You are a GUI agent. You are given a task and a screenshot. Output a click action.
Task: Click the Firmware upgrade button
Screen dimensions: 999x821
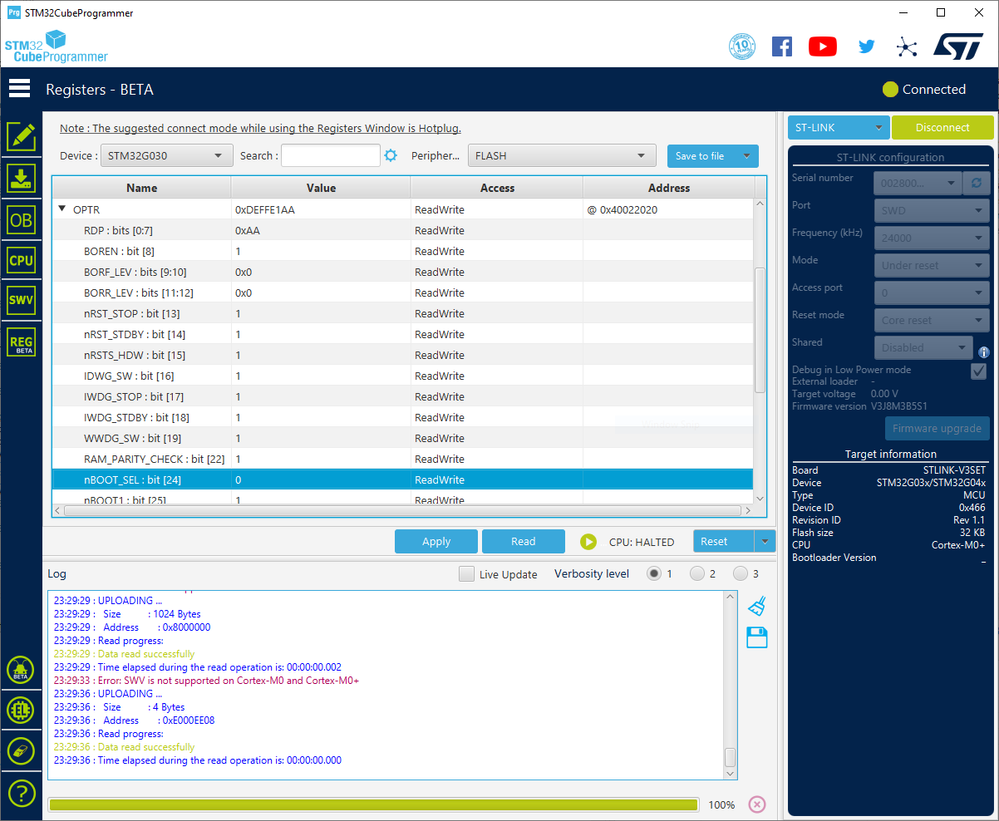click(937, 429)
